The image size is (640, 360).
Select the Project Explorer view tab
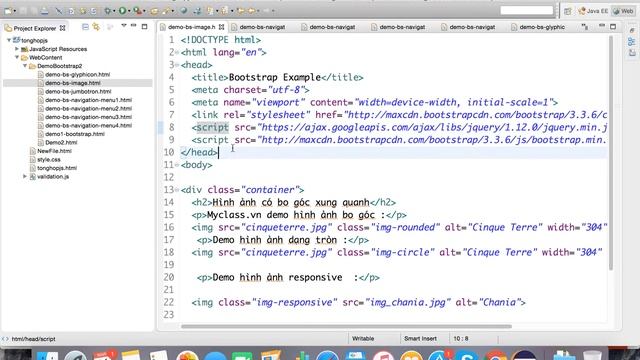35,28
